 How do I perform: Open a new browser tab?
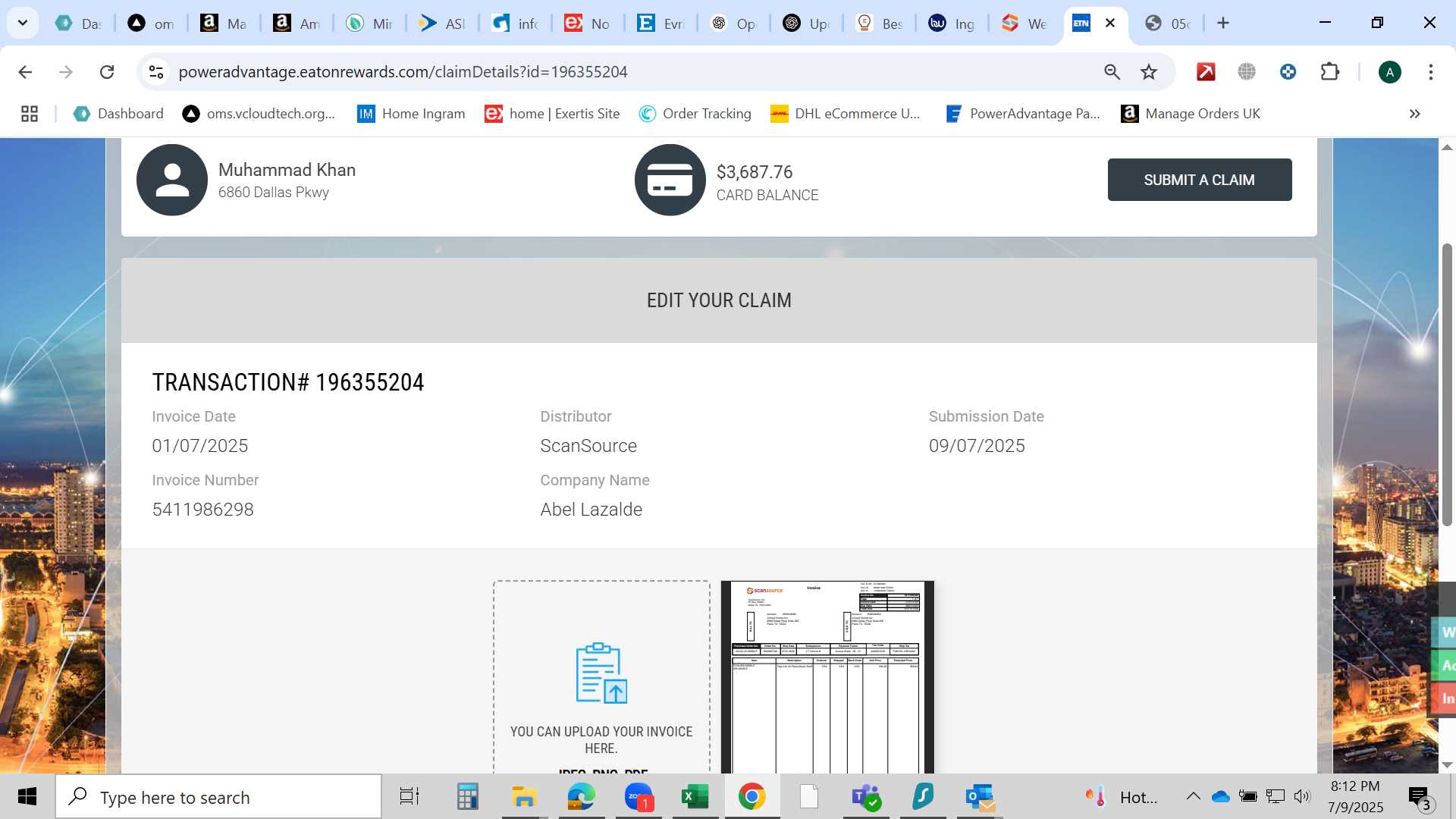point(1222,23)
